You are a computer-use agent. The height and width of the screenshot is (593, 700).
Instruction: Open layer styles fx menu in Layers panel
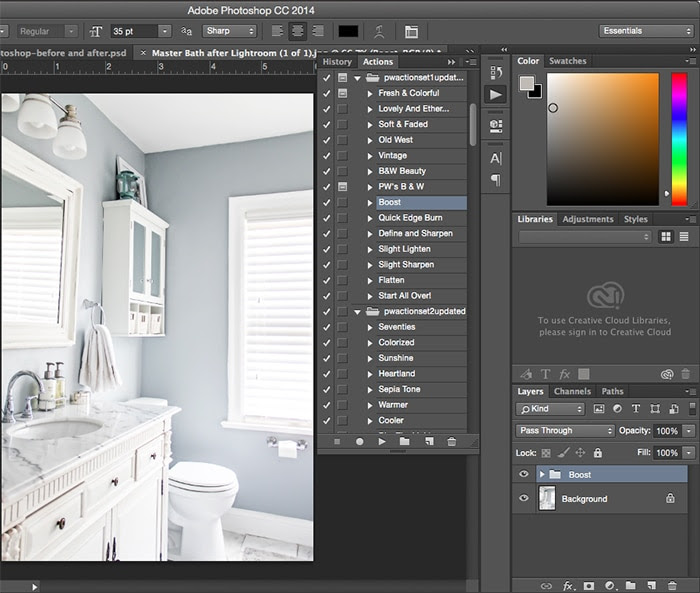pyautogui.click(x=567, y=585)
